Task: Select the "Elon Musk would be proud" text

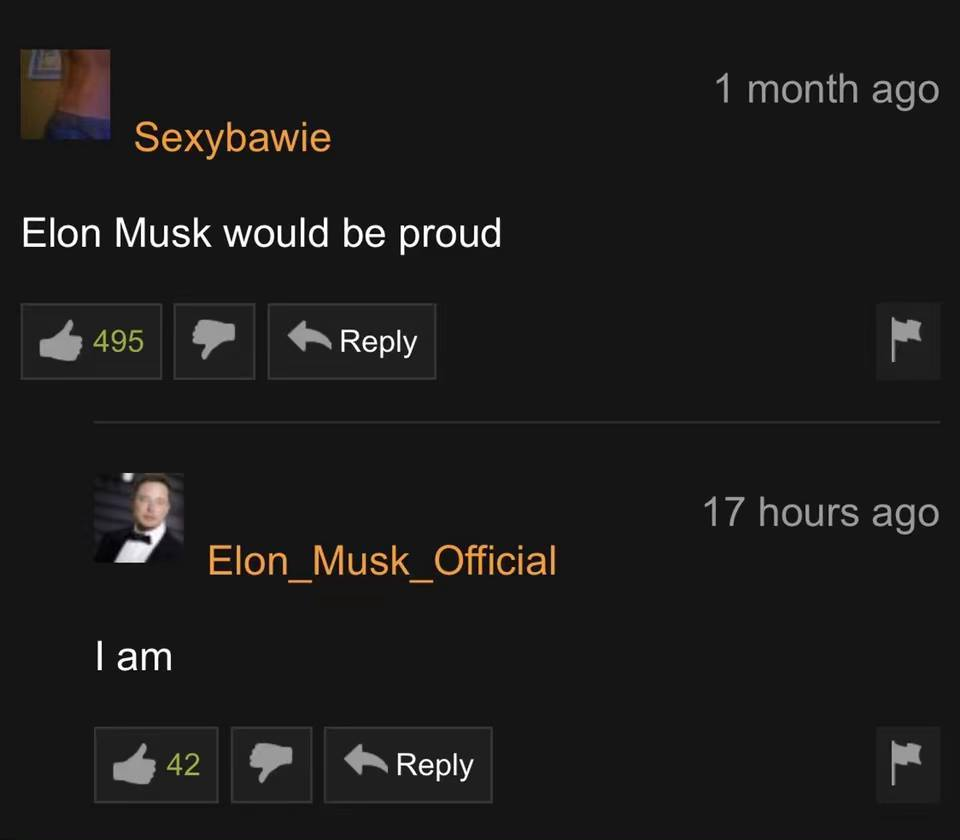Action: click(261, 233)
